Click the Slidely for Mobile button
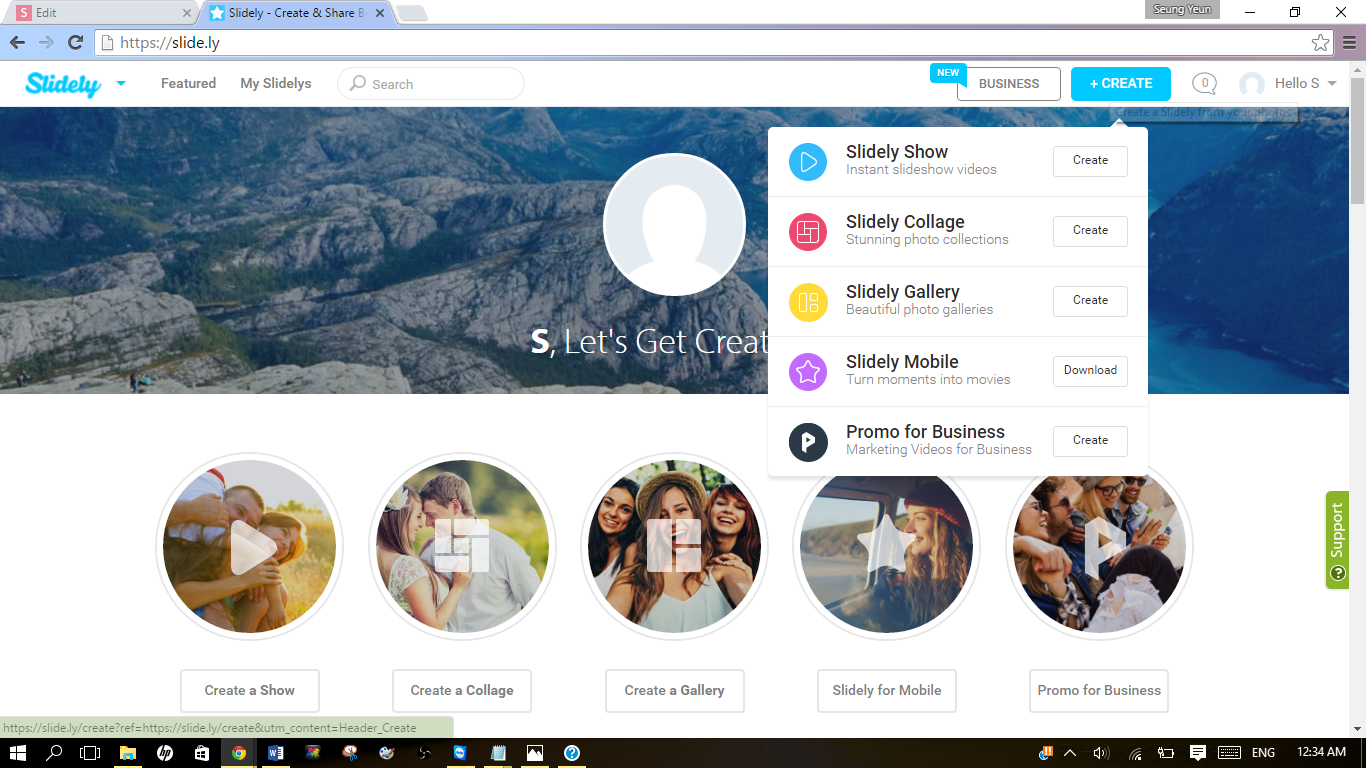1366x768 pixels. (x=887, y=691)
